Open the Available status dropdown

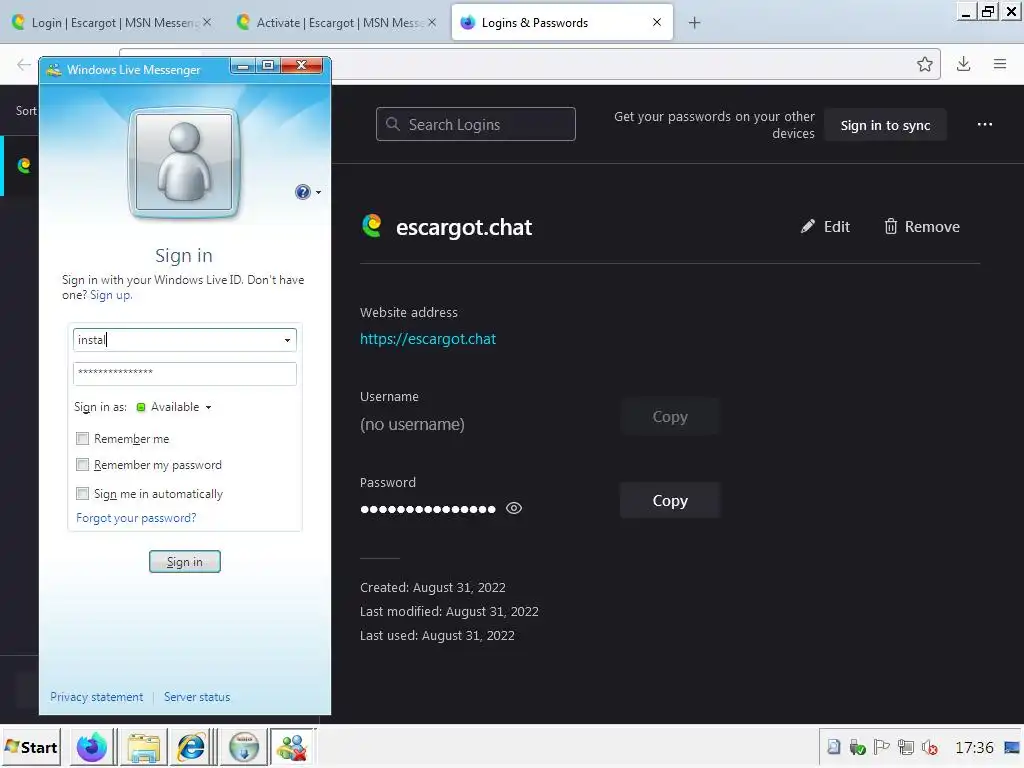point(174,407)
